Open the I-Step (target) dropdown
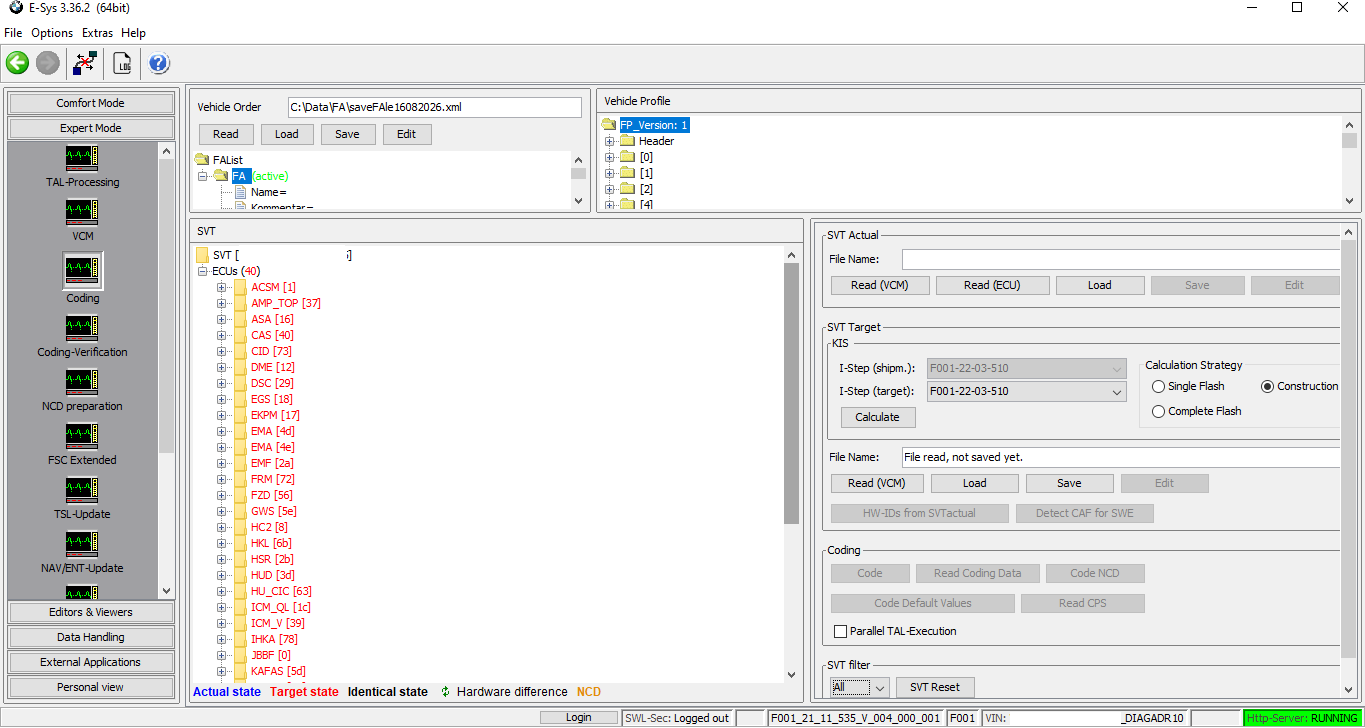This screenshot has height=728, width=1365. tap(1118, 392)
